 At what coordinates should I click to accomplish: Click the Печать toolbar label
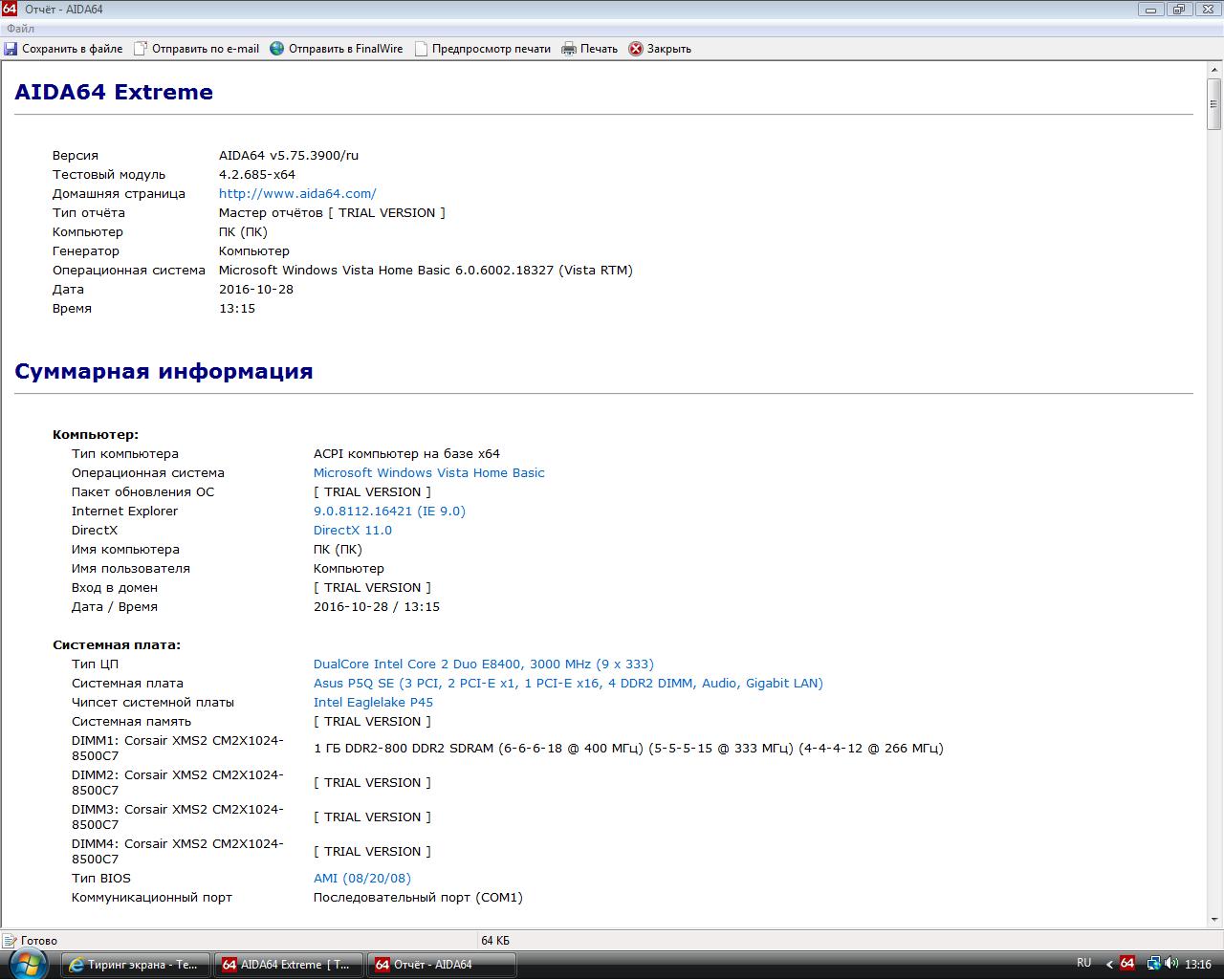point(599,49)
